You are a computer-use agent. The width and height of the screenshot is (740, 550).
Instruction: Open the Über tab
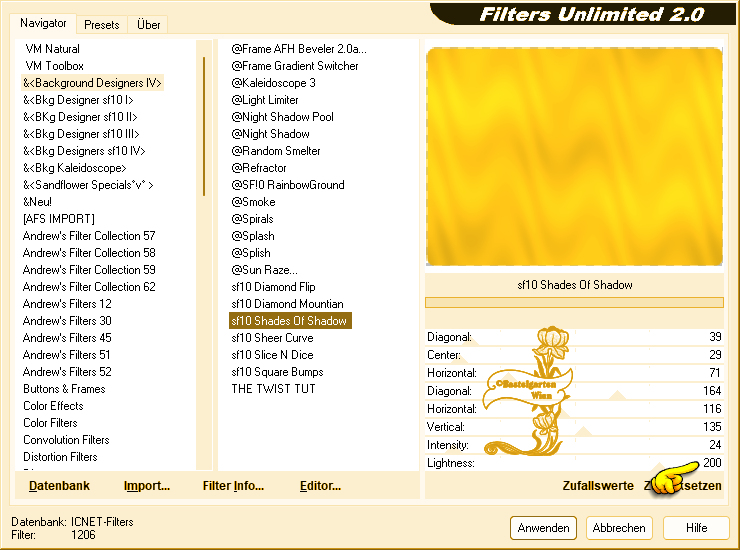coord(148,25)
